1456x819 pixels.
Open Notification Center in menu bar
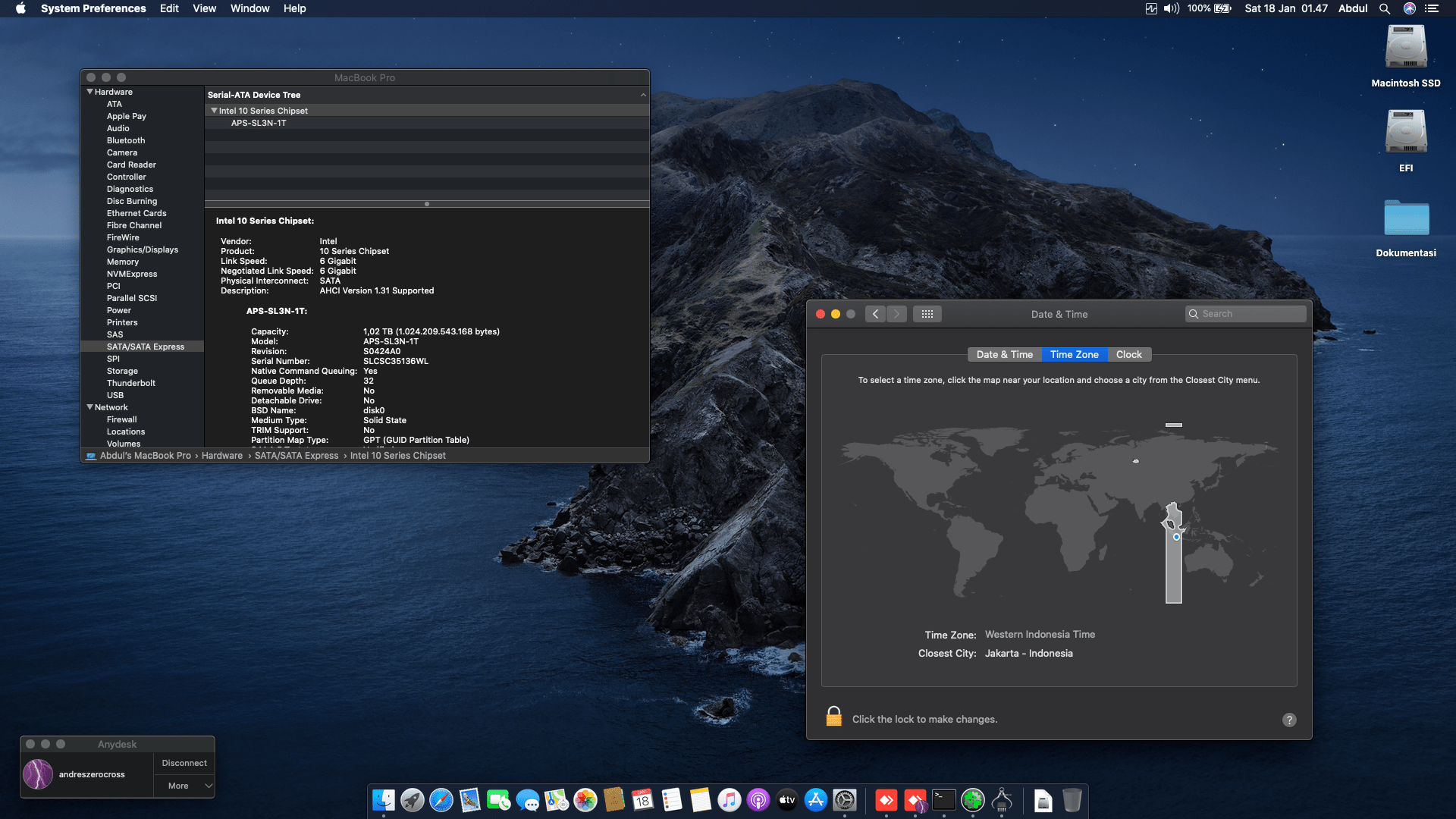(x=1432, y=8)
